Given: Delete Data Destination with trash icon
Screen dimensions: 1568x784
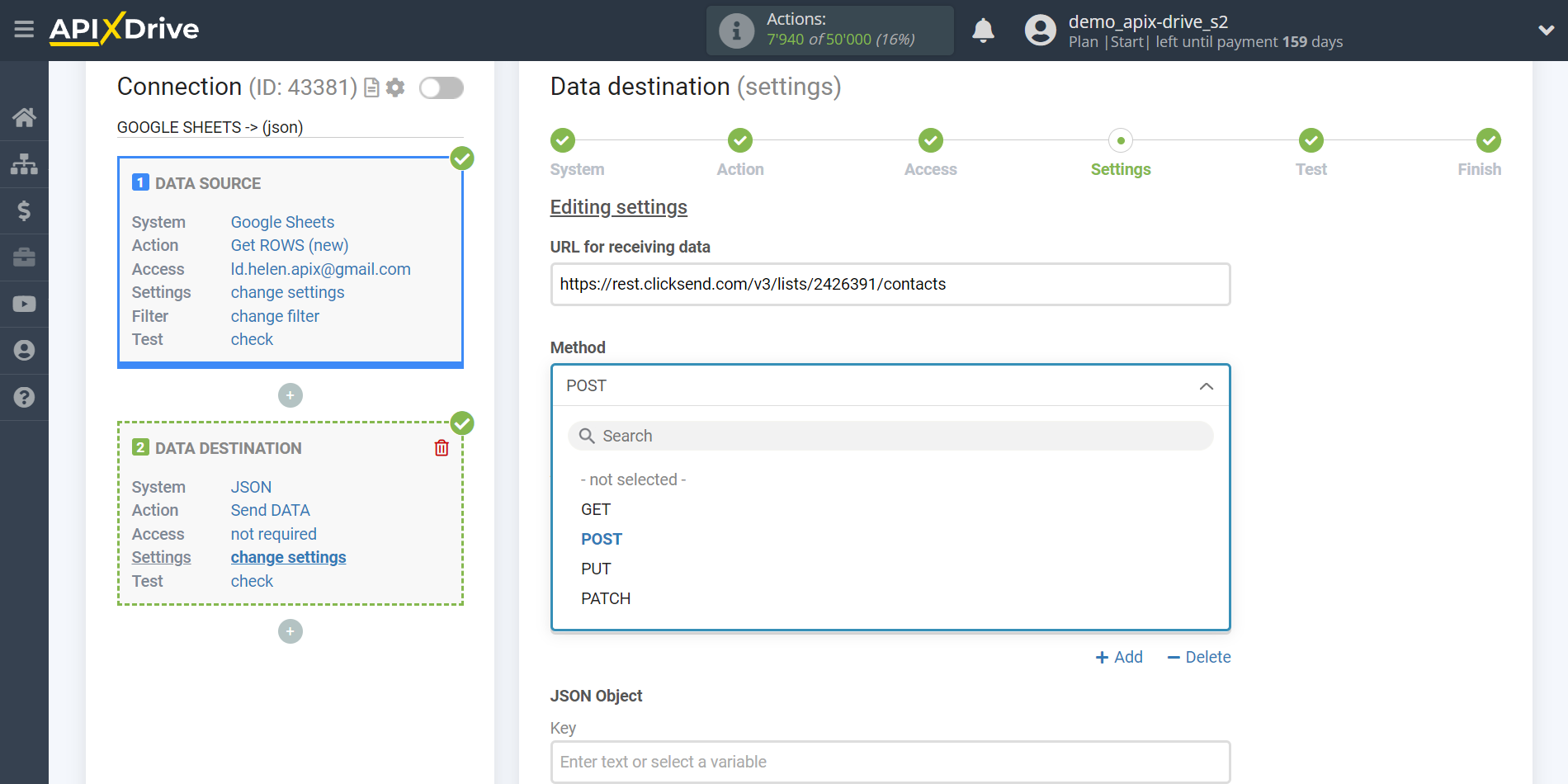Looking at the screenshot, I should click(442, 447).
